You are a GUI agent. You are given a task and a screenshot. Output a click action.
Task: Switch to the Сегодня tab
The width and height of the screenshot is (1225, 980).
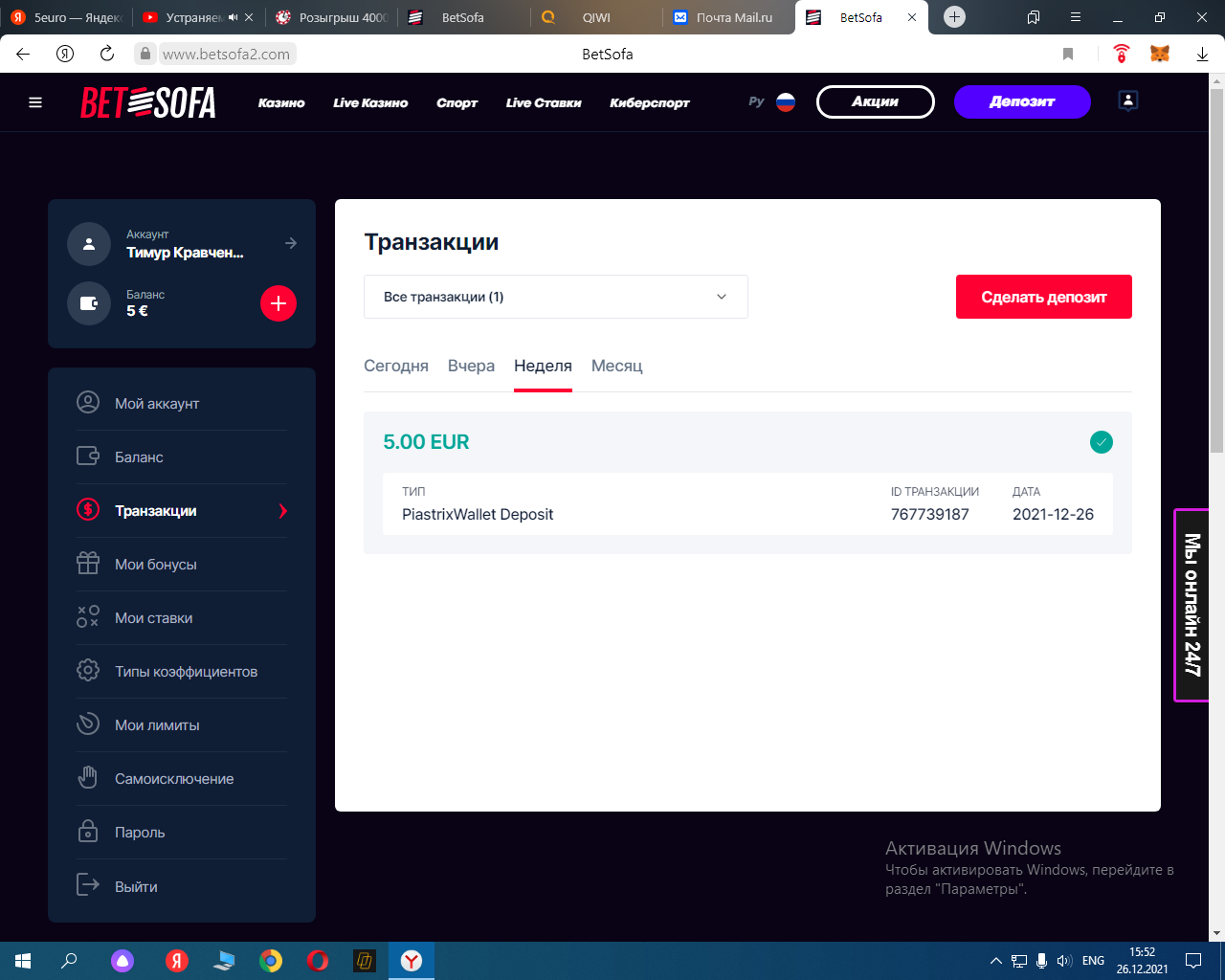click(x=396, y=366)
